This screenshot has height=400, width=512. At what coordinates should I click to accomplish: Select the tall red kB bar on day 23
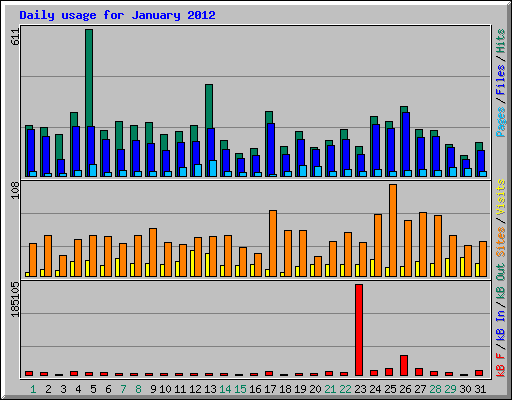click(359, 330)
